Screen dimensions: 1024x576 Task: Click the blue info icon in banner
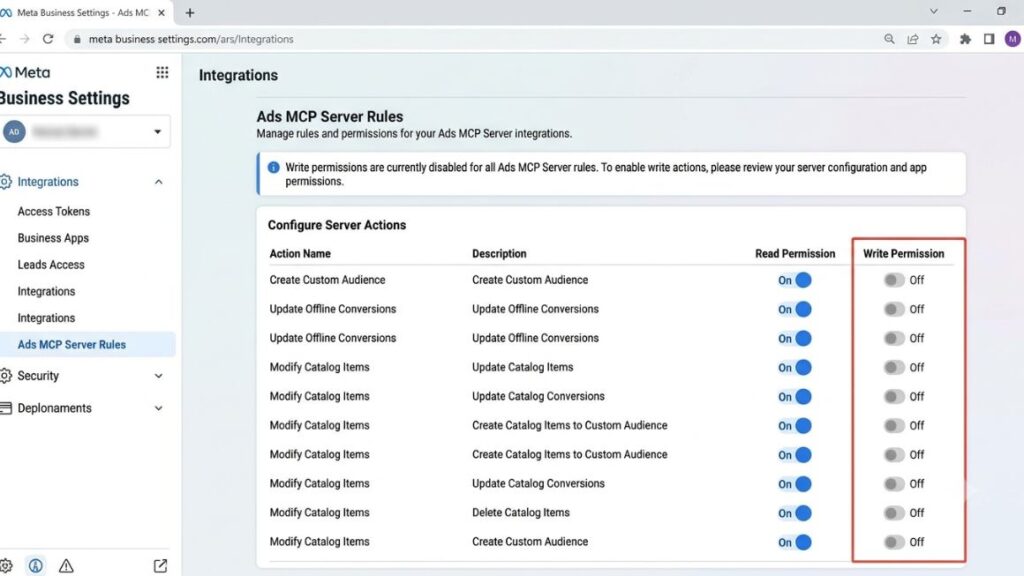pyautogui.click(x=274, y=168)
